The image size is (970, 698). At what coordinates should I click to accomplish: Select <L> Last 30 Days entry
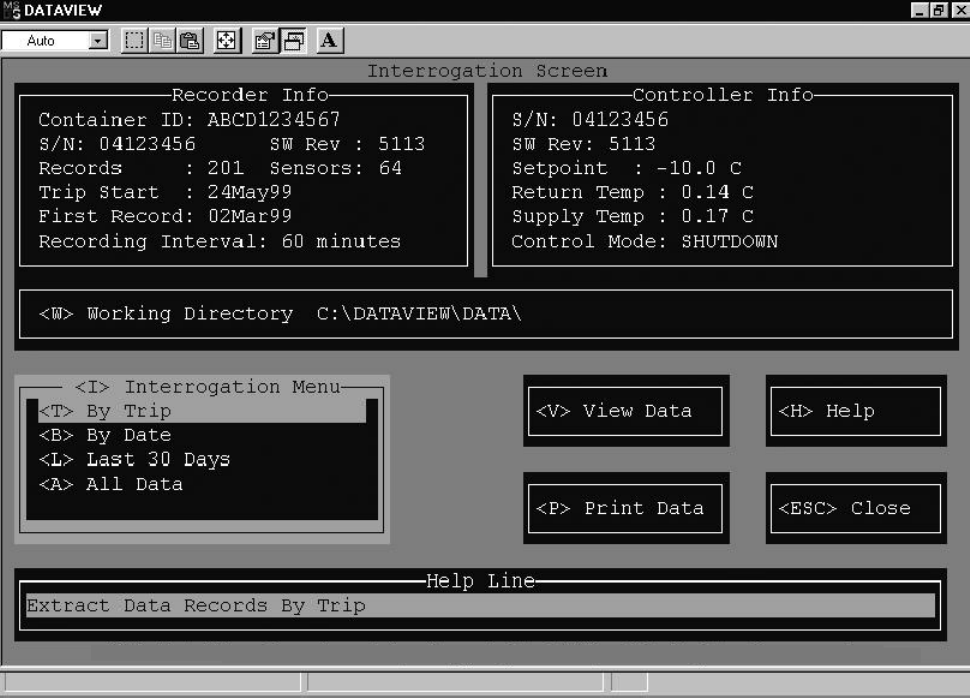point(134,459)
